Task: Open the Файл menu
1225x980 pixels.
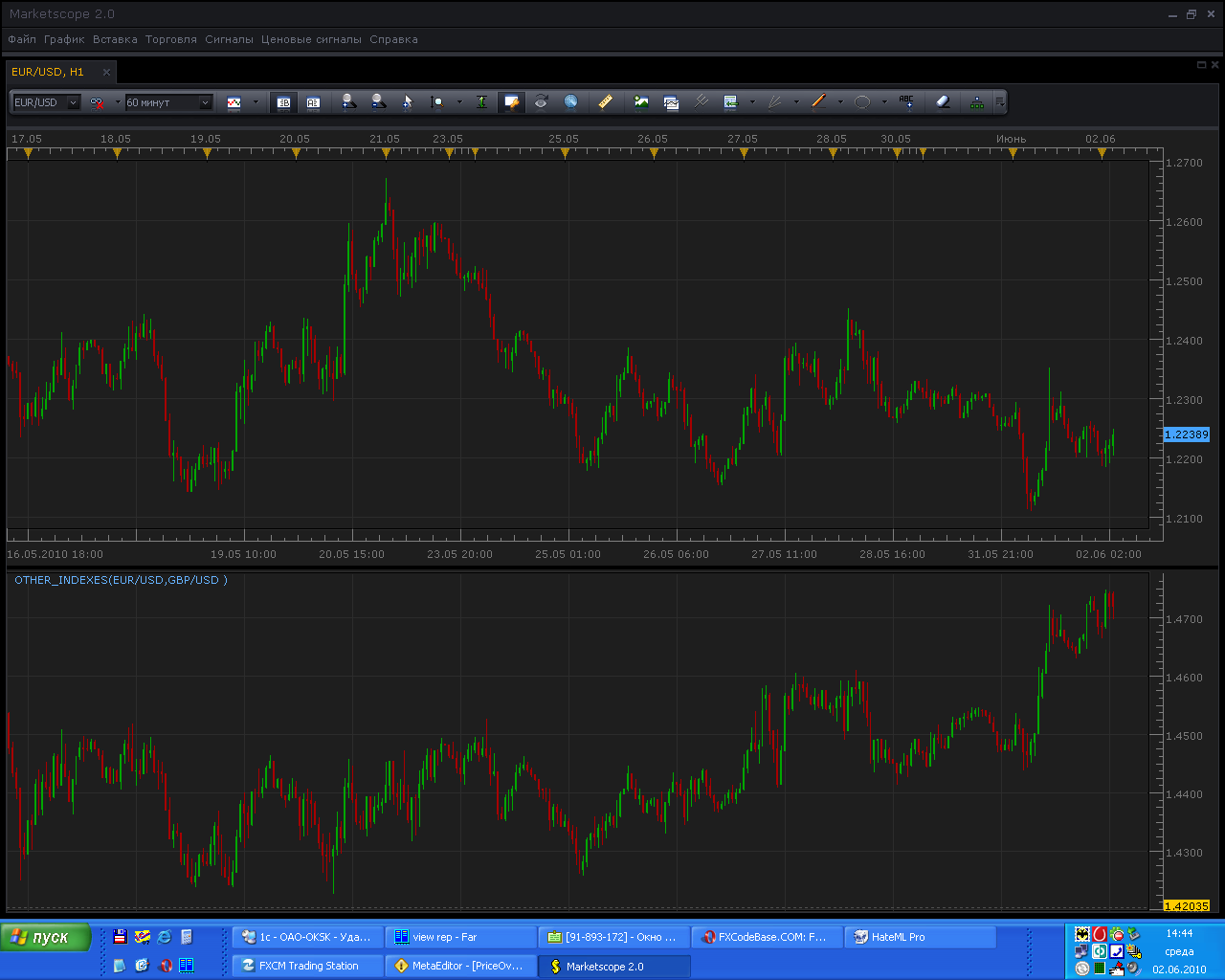Action: coord(22,39)
